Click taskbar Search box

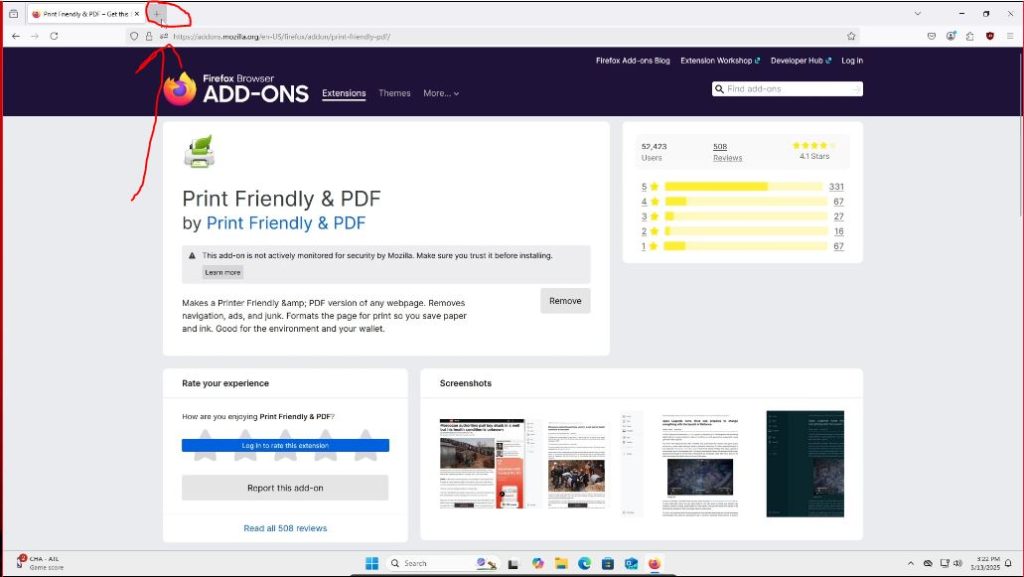click(x=441, y=563)
